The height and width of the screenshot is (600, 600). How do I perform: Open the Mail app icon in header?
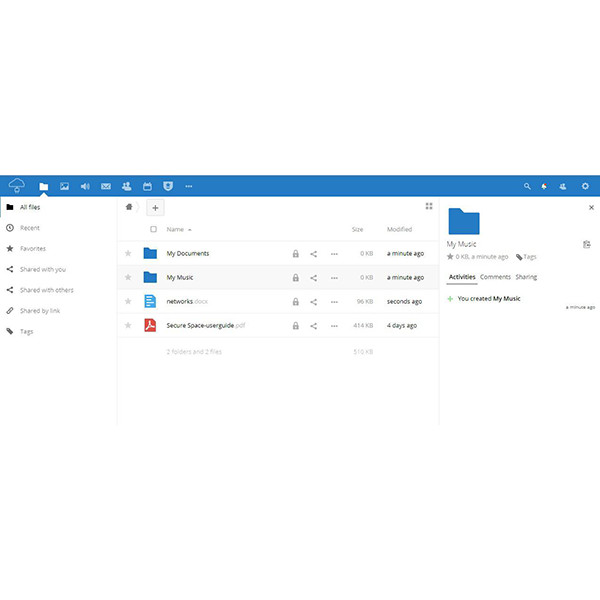[x=106, y=186]
